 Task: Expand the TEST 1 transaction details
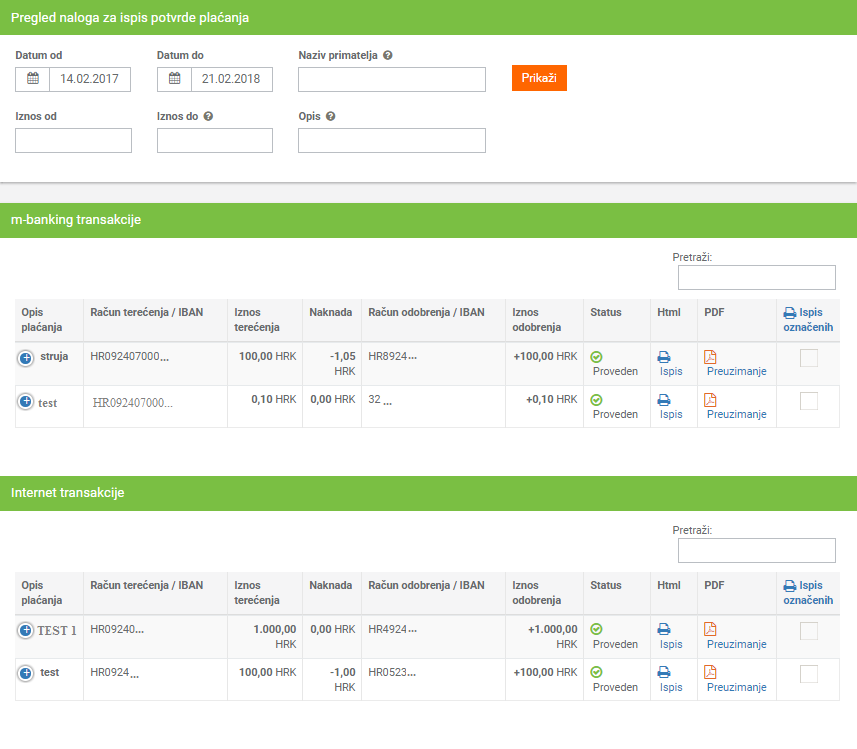pyautogui.click(x=26, y=630)
